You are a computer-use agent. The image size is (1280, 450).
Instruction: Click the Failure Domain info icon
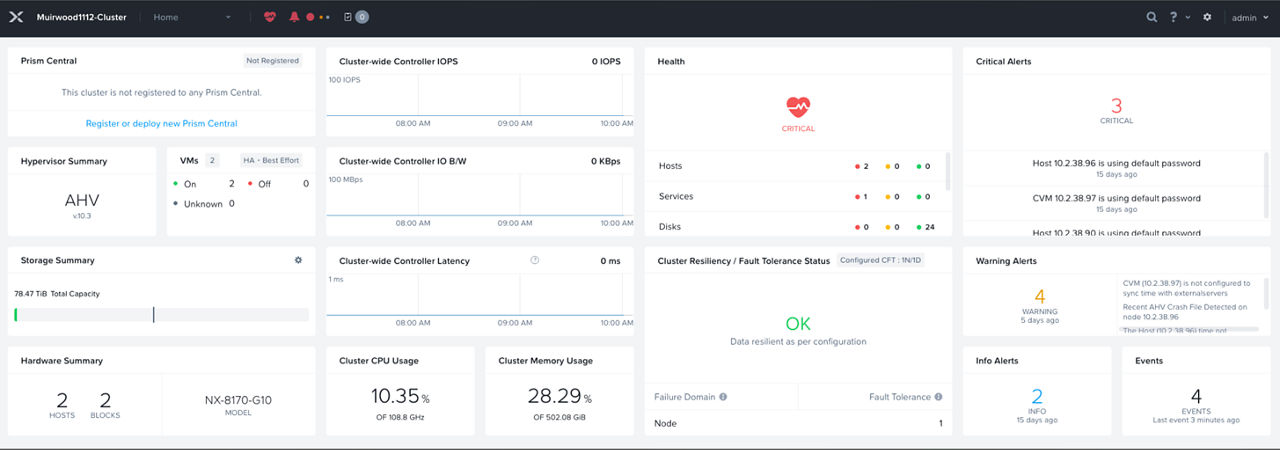723,397
